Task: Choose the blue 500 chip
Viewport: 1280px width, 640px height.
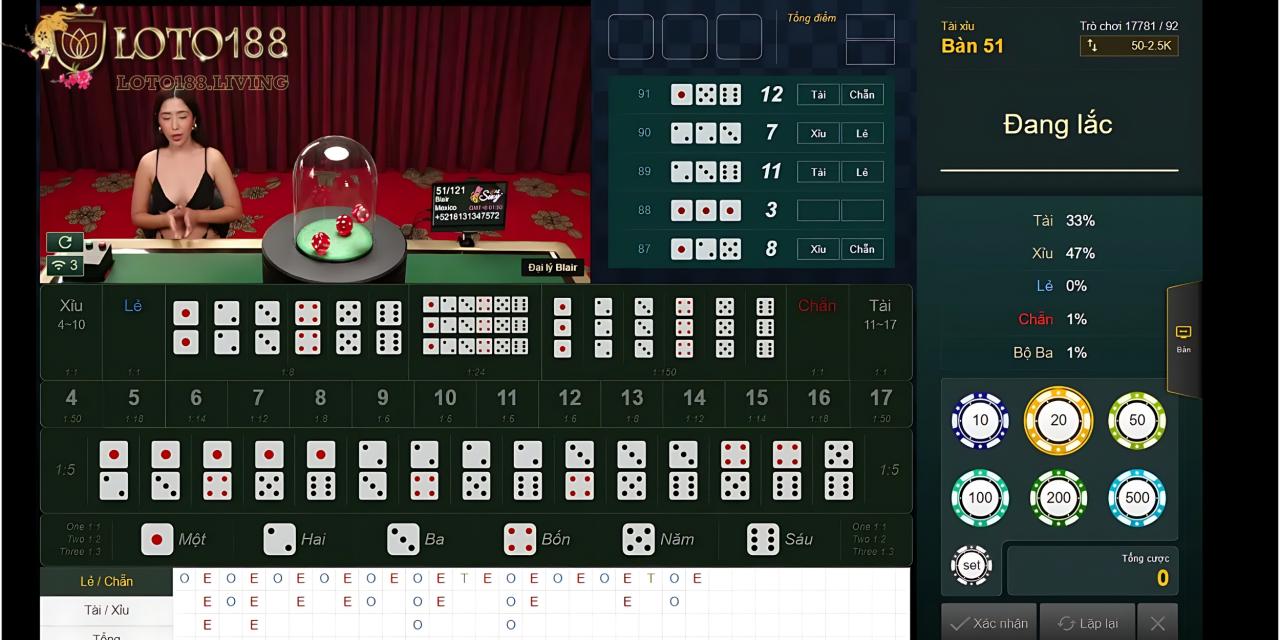Action: click(x=1136, y=497)
